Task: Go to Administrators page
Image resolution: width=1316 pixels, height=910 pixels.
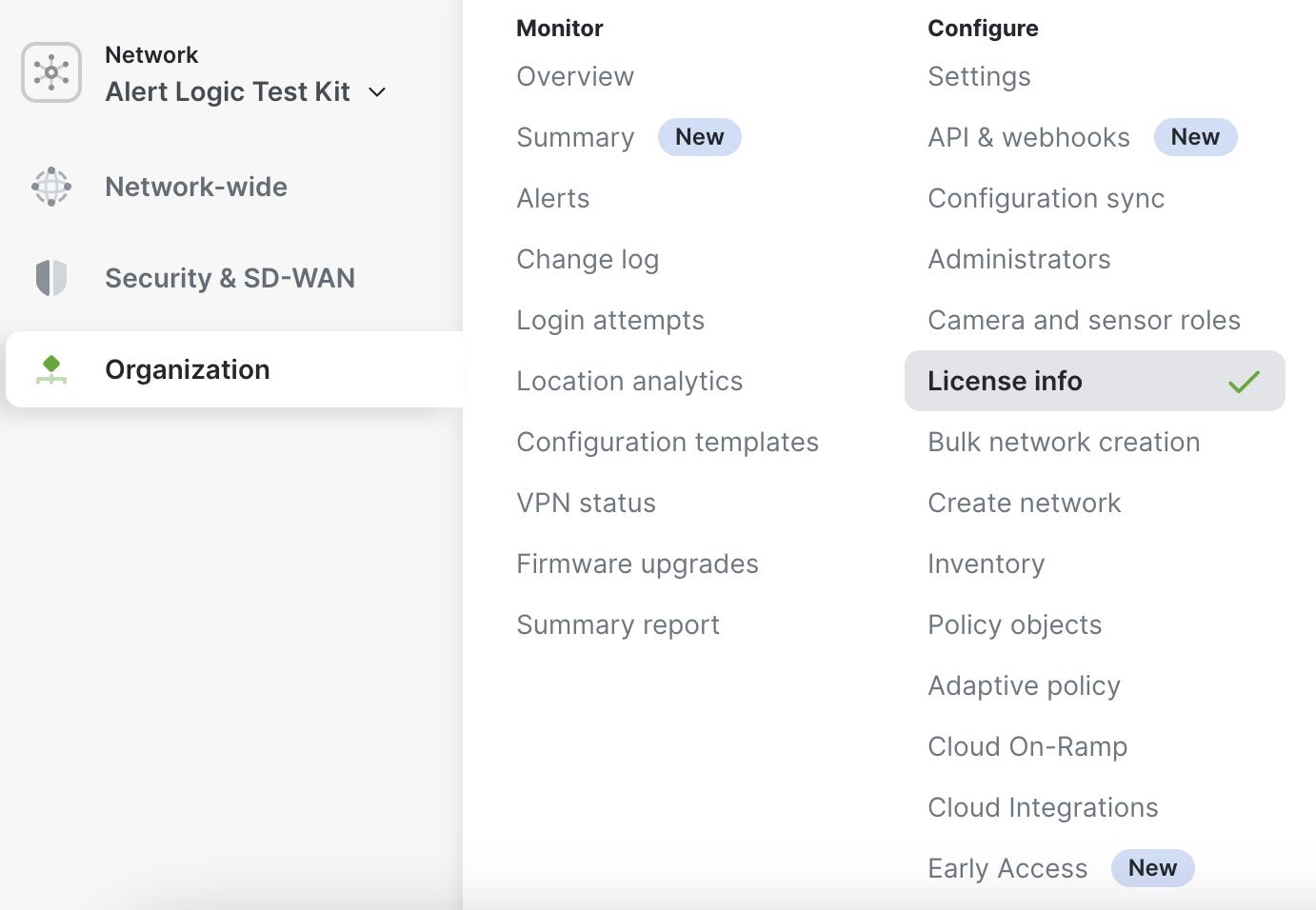Action: (x=1019, y=259)
